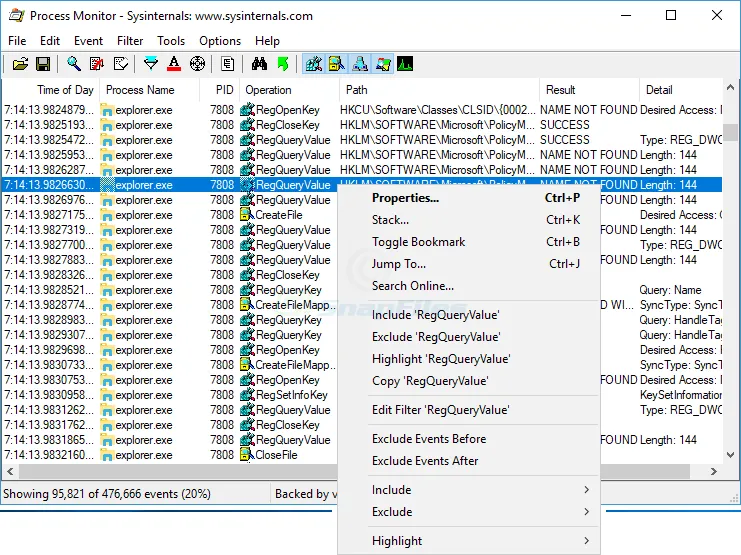Select the crosshair Include Process From Window icon
741x555 pixels.
point(197,64)
